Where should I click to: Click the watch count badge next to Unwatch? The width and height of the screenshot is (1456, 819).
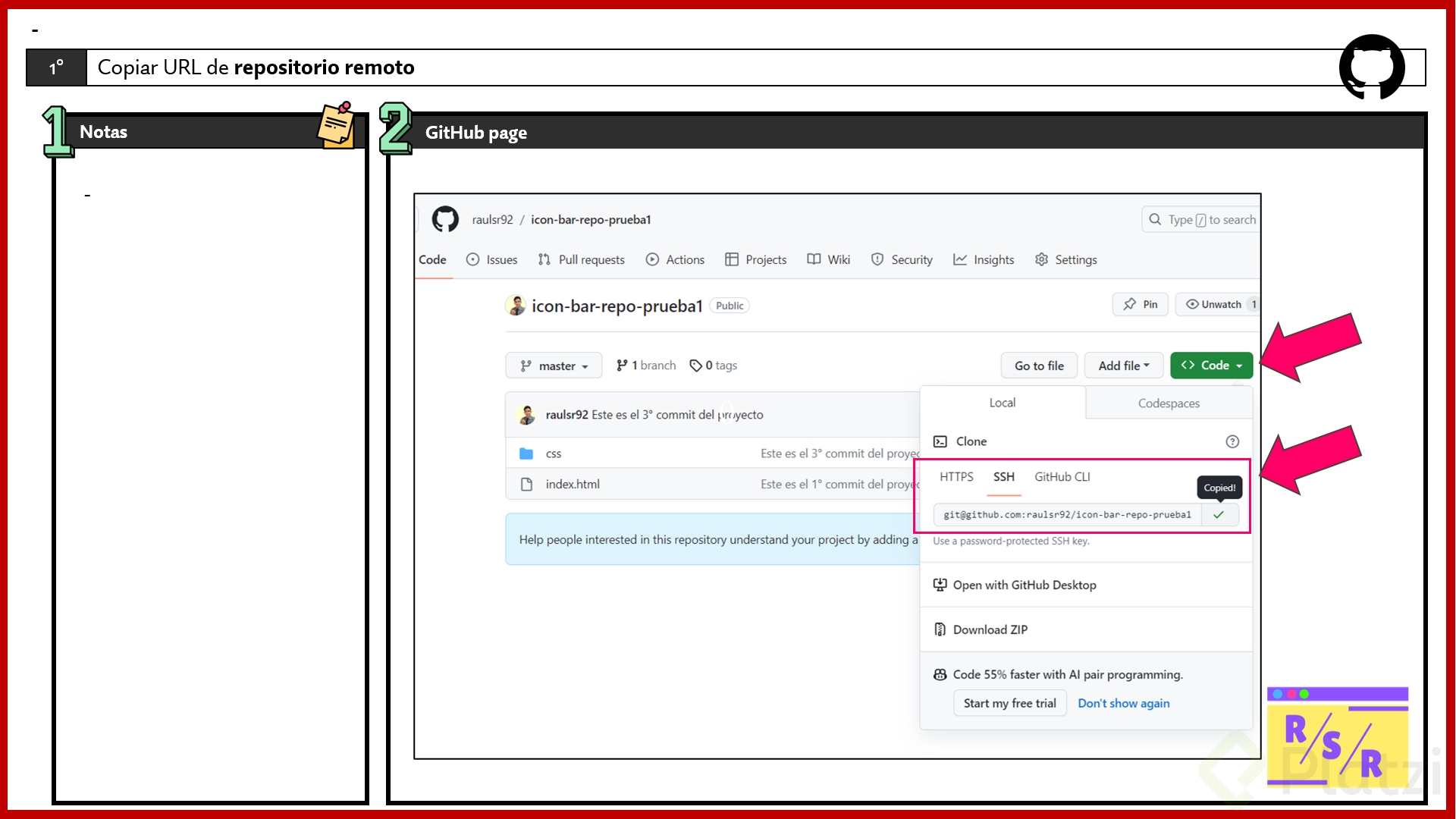tap(1254, 304)
